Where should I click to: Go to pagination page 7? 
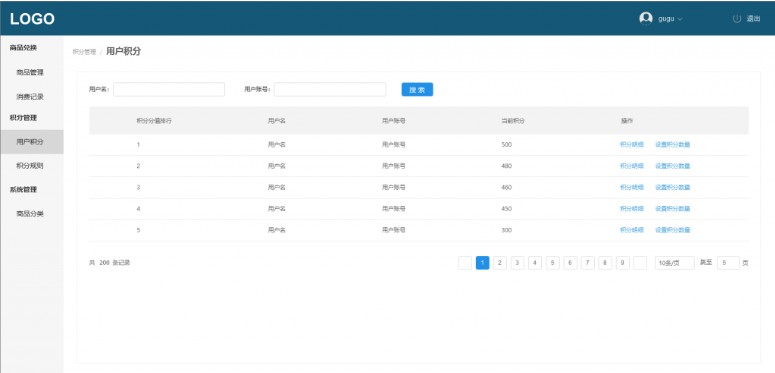(588, 263)
